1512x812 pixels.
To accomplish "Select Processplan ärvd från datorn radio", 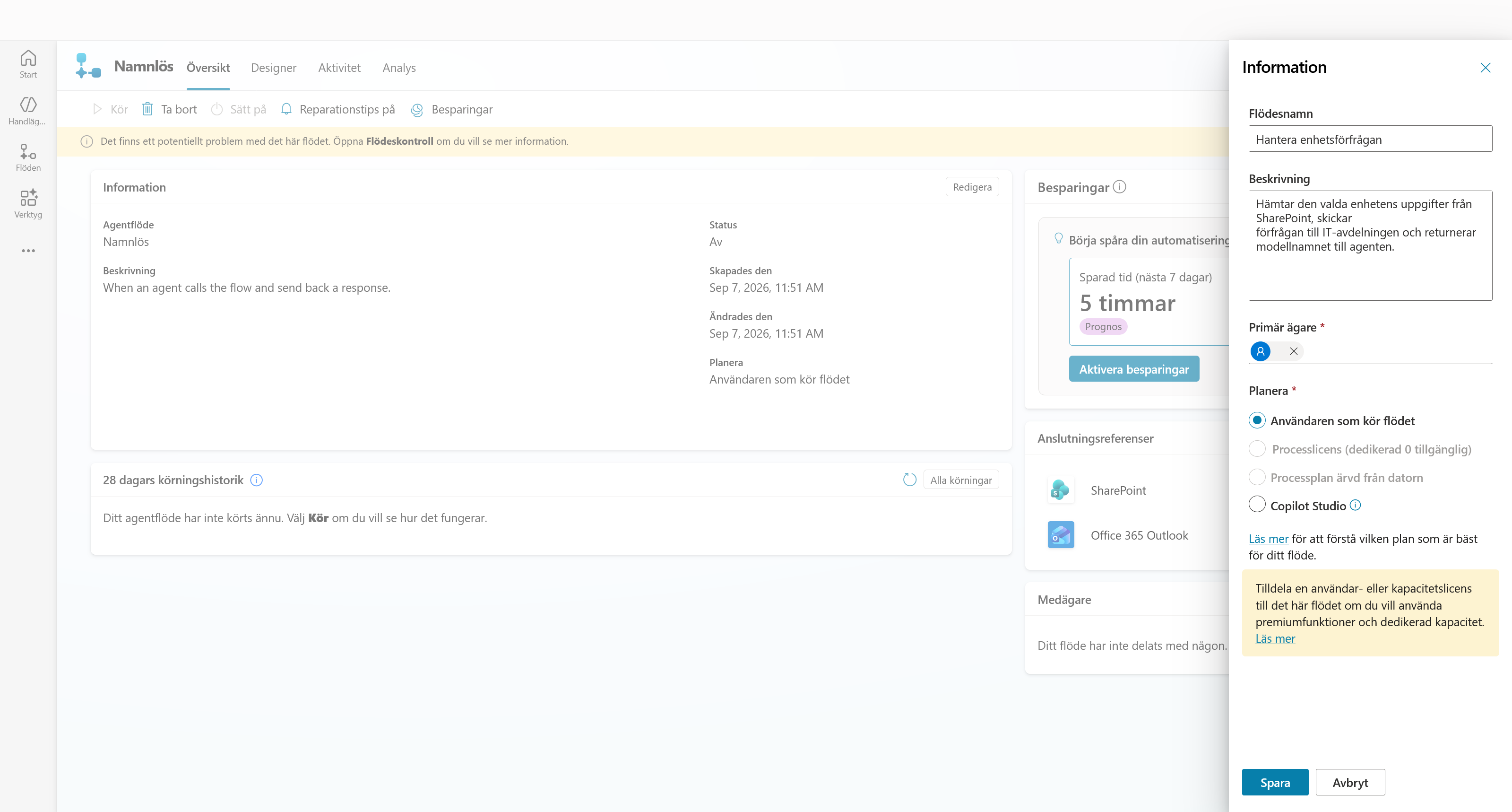I will [1257, 477].
